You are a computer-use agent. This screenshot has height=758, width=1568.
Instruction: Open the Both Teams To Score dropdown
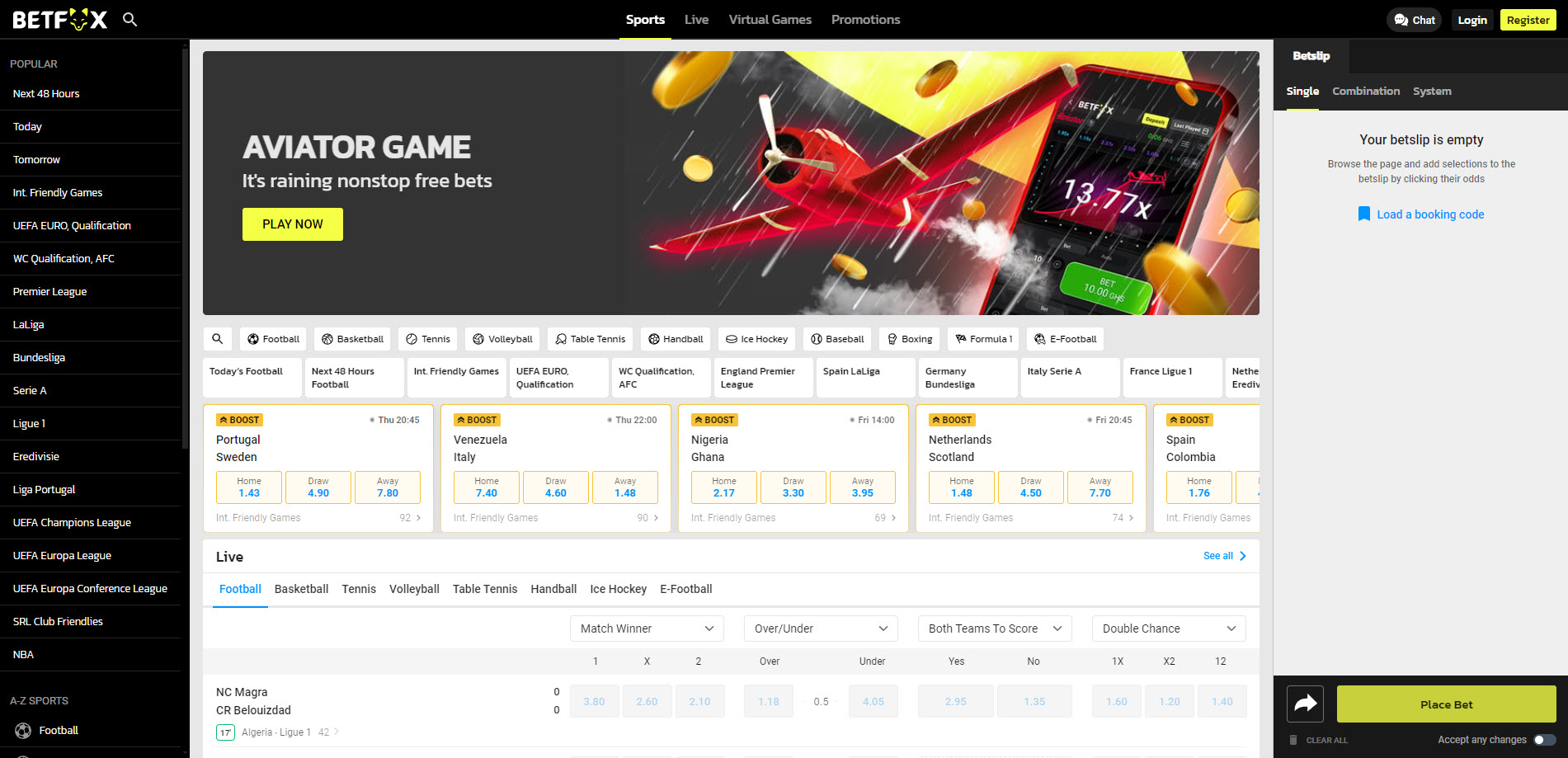995,629
